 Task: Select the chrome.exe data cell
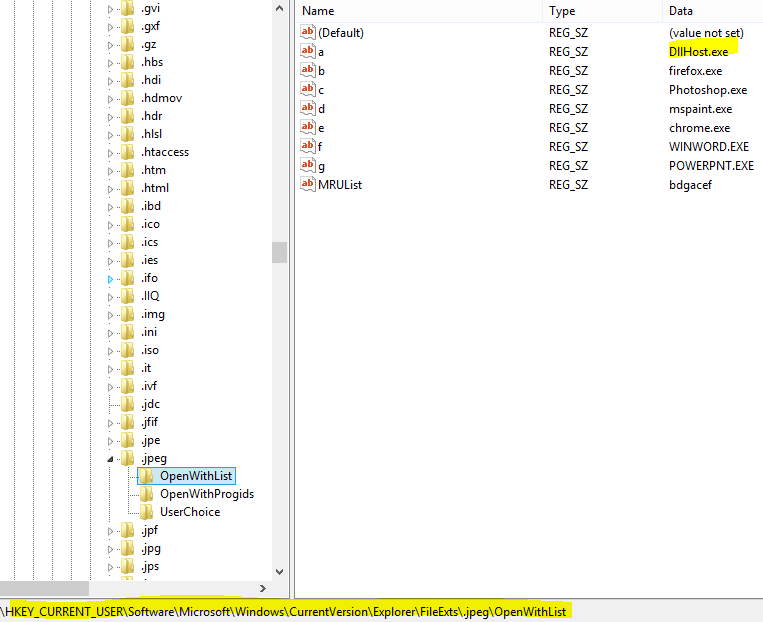coord(699,128)
